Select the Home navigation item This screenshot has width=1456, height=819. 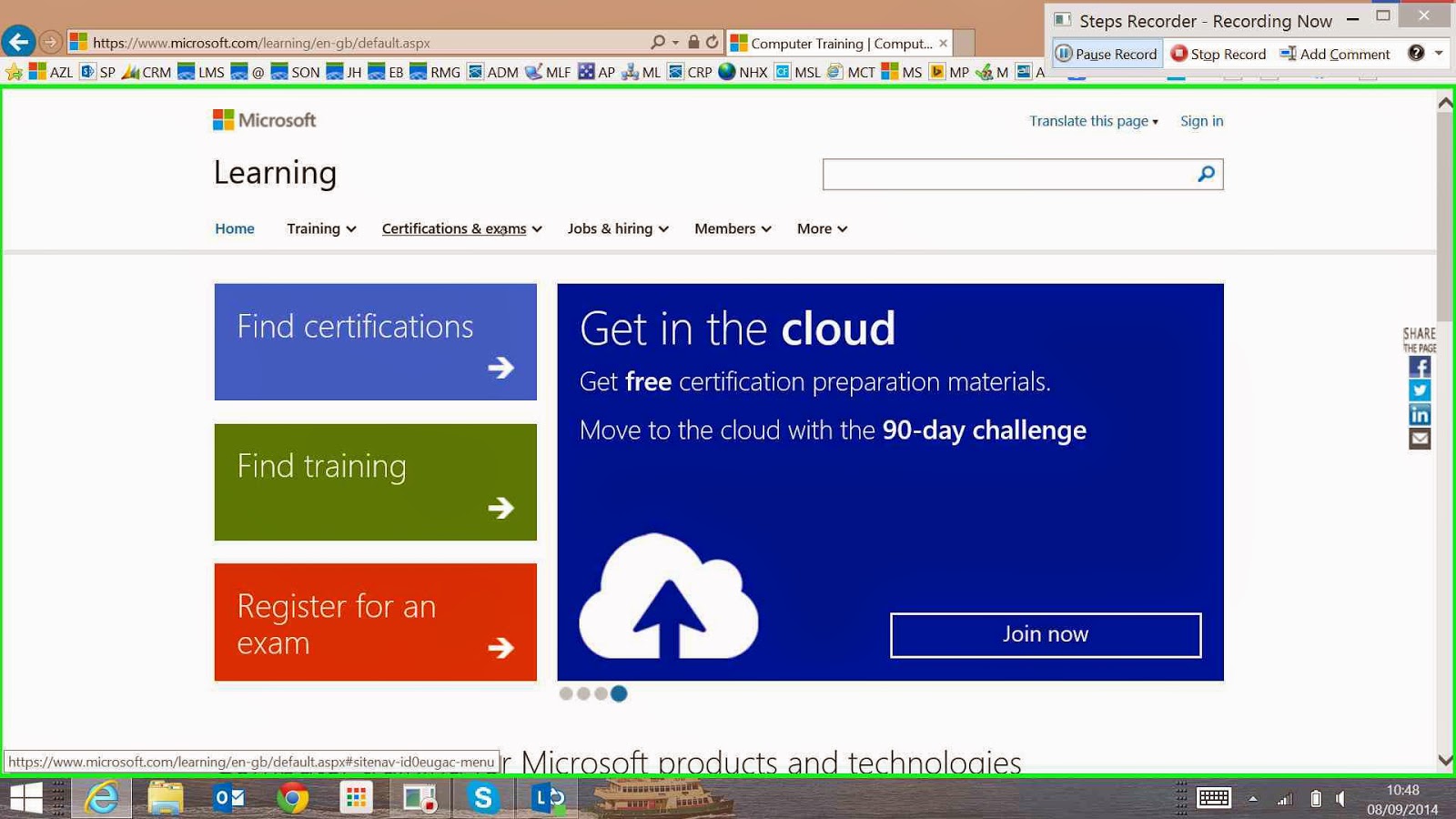(234, 228)
